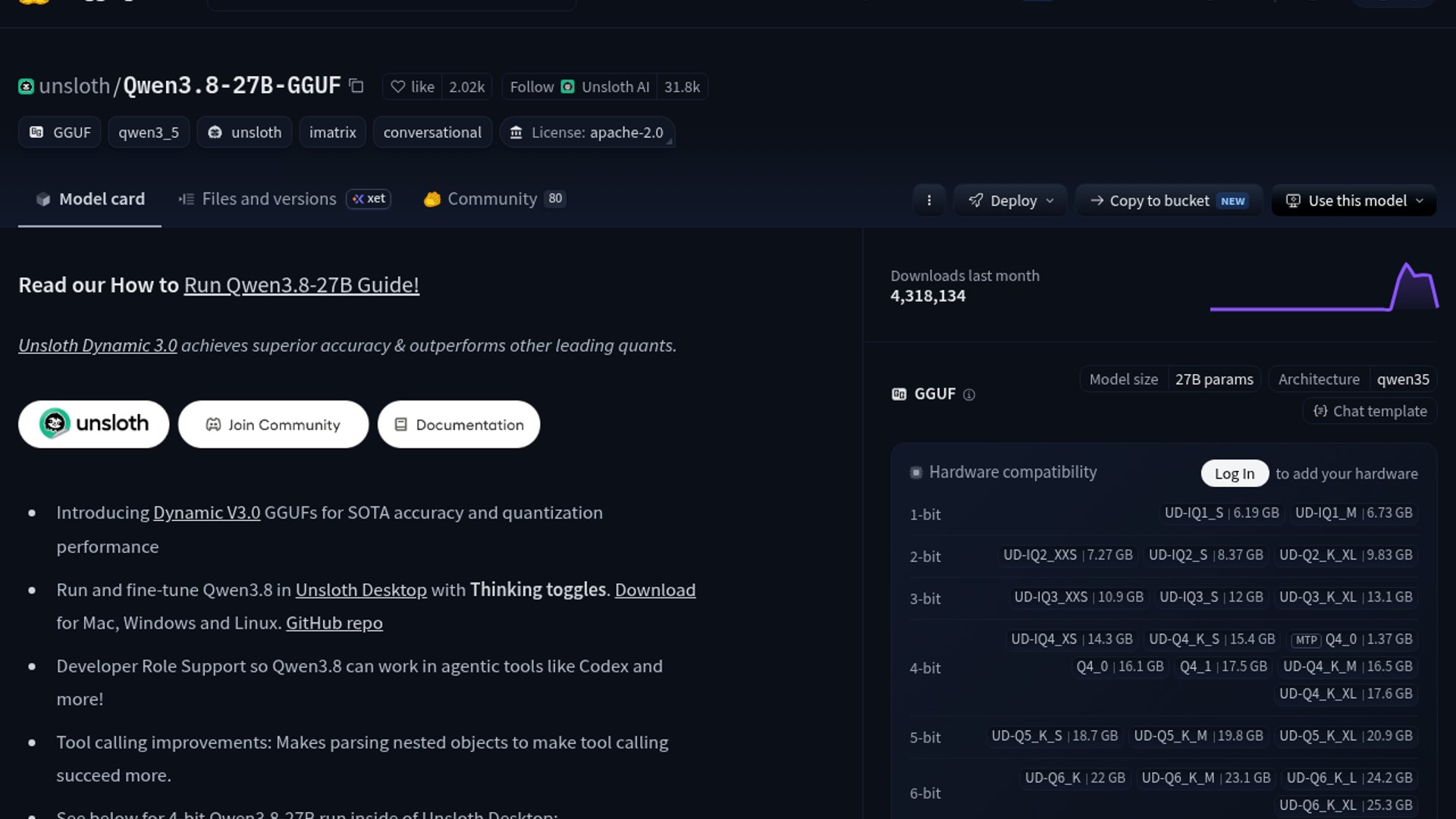Select the UD-Q4_K_XL 17.6 GB quant
The image size is (1456, 819).
[1346, 694]
